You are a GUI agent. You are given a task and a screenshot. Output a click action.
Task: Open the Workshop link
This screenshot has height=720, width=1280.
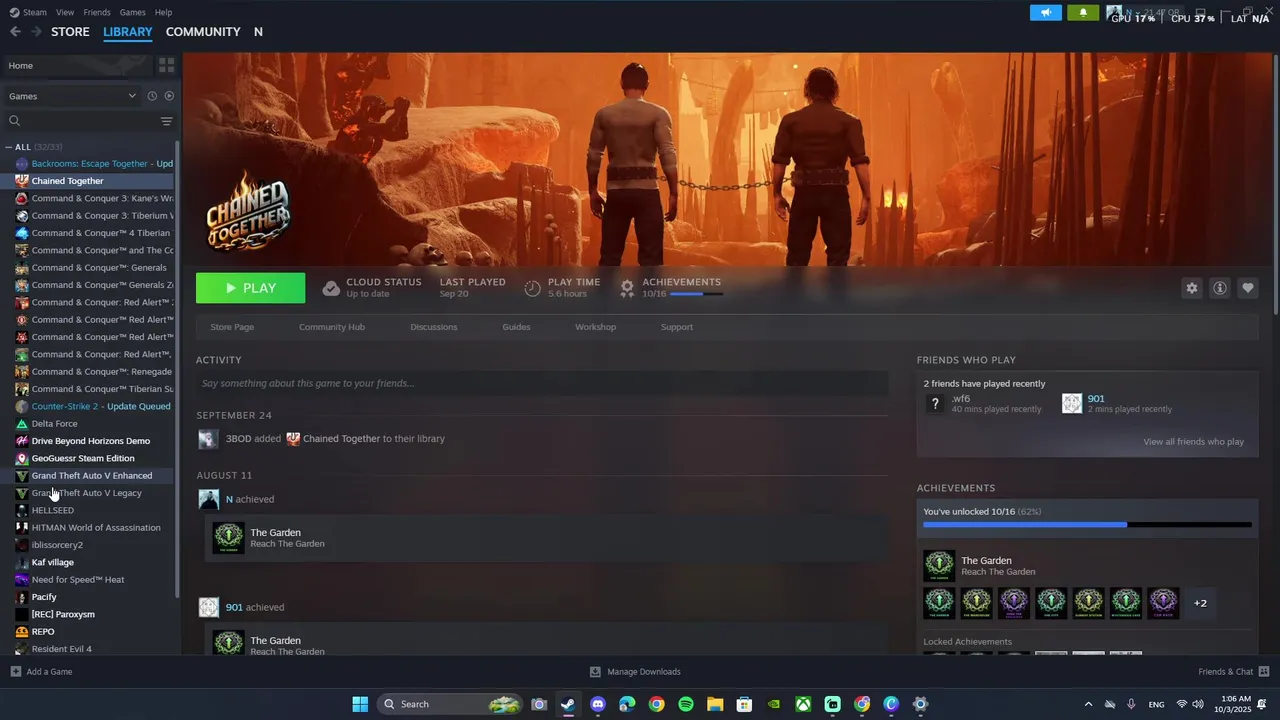[595, 327]
